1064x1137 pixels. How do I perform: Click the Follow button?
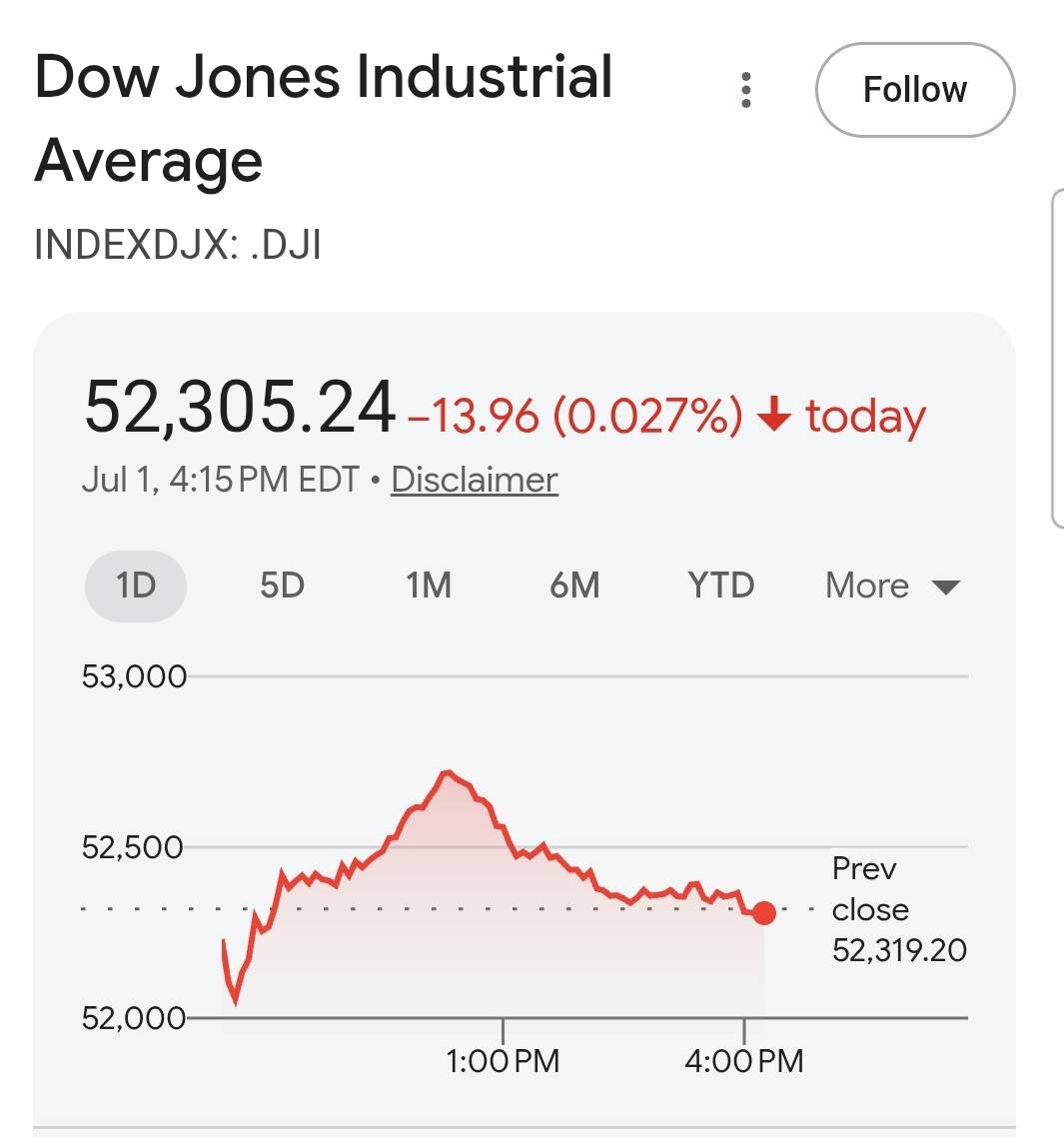pos(914,90)
